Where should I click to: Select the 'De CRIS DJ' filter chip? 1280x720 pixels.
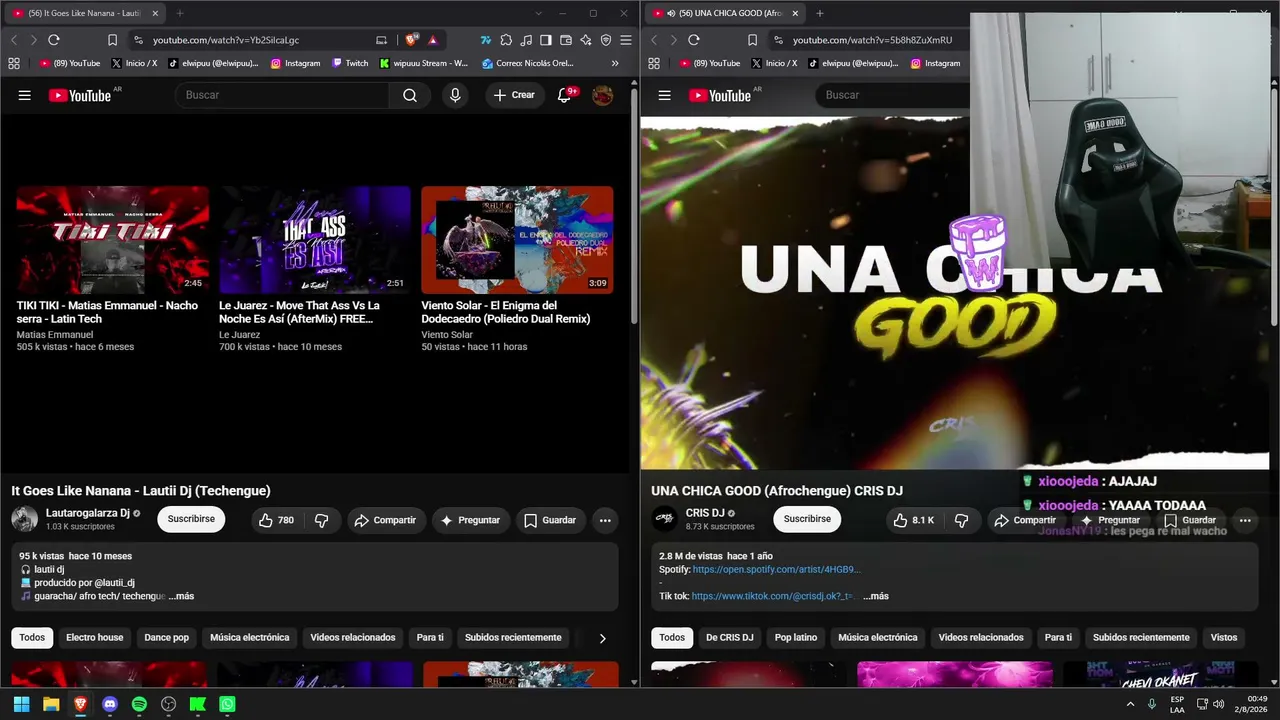730,638
